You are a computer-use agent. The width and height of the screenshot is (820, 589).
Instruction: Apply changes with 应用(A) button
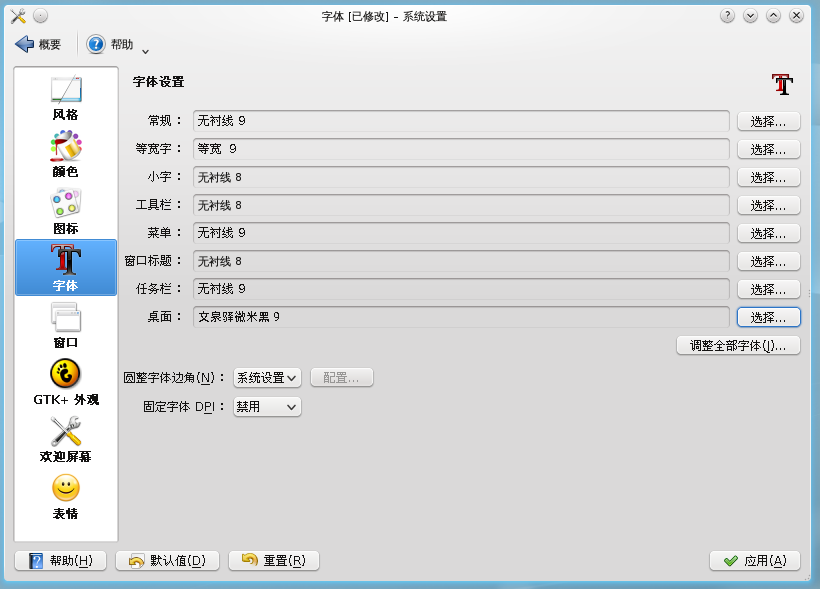pyautogui.click(x=755, y=561)
